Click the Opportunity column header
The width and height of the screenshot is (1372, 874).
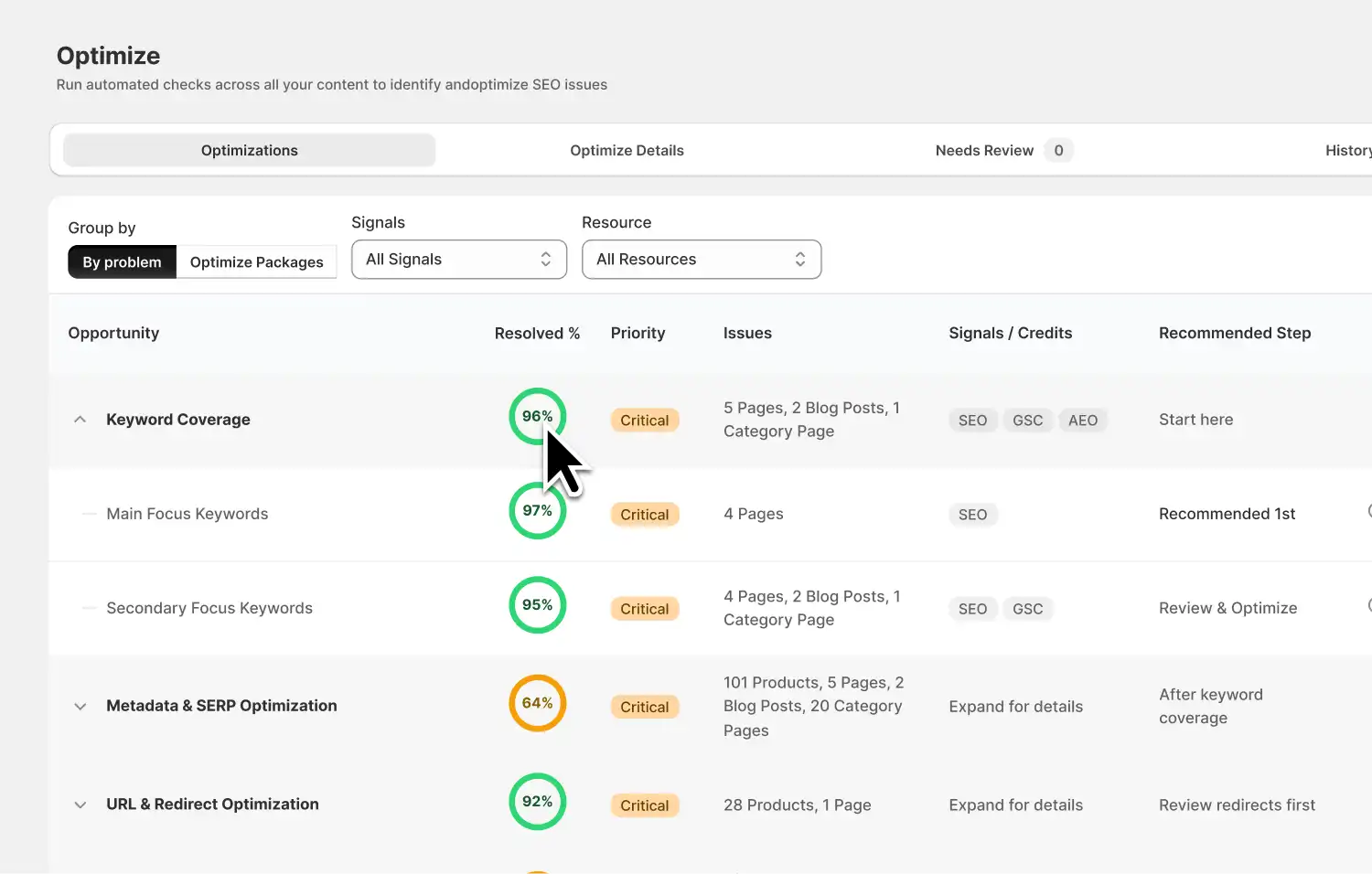[113, 334]
